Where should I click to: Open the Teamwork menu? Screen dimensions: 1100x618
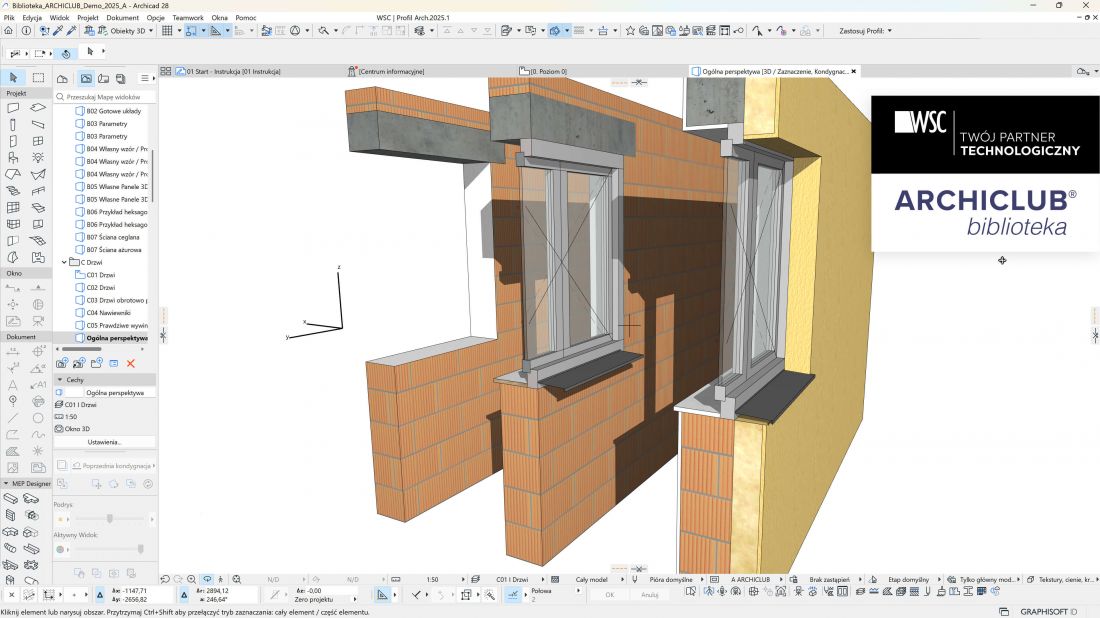pos(188,18)
